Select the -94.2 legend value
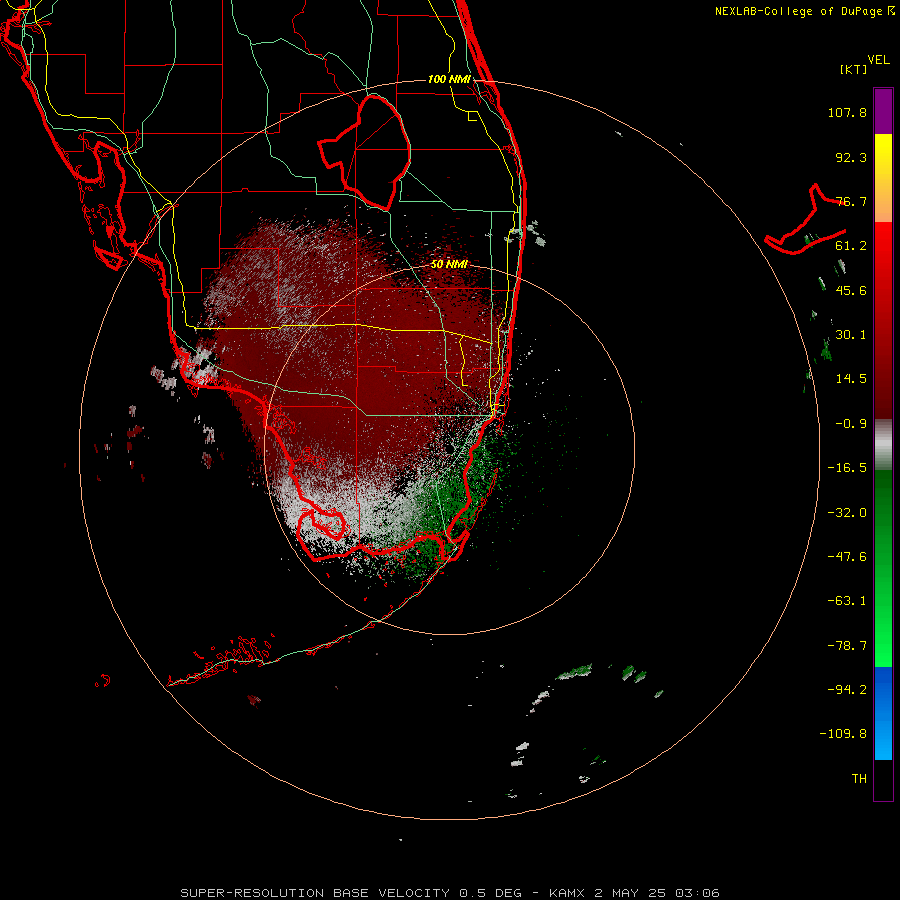The width and height of the screenshot is (900, 900). [847, 689]
